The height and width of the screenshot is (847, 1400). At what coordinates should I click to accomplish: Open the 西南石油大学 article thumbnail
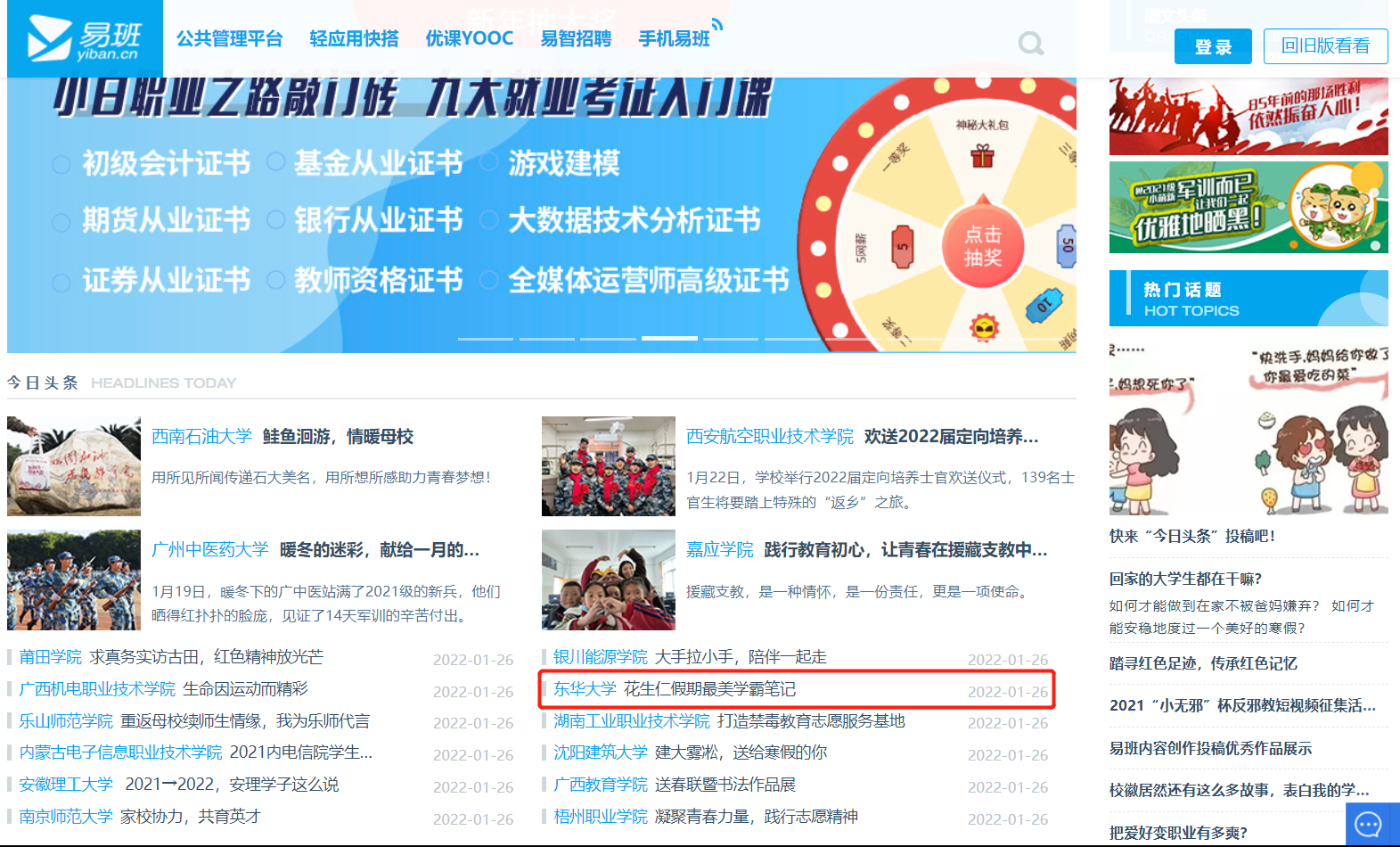pyautogui.click(x=74, y=466)
